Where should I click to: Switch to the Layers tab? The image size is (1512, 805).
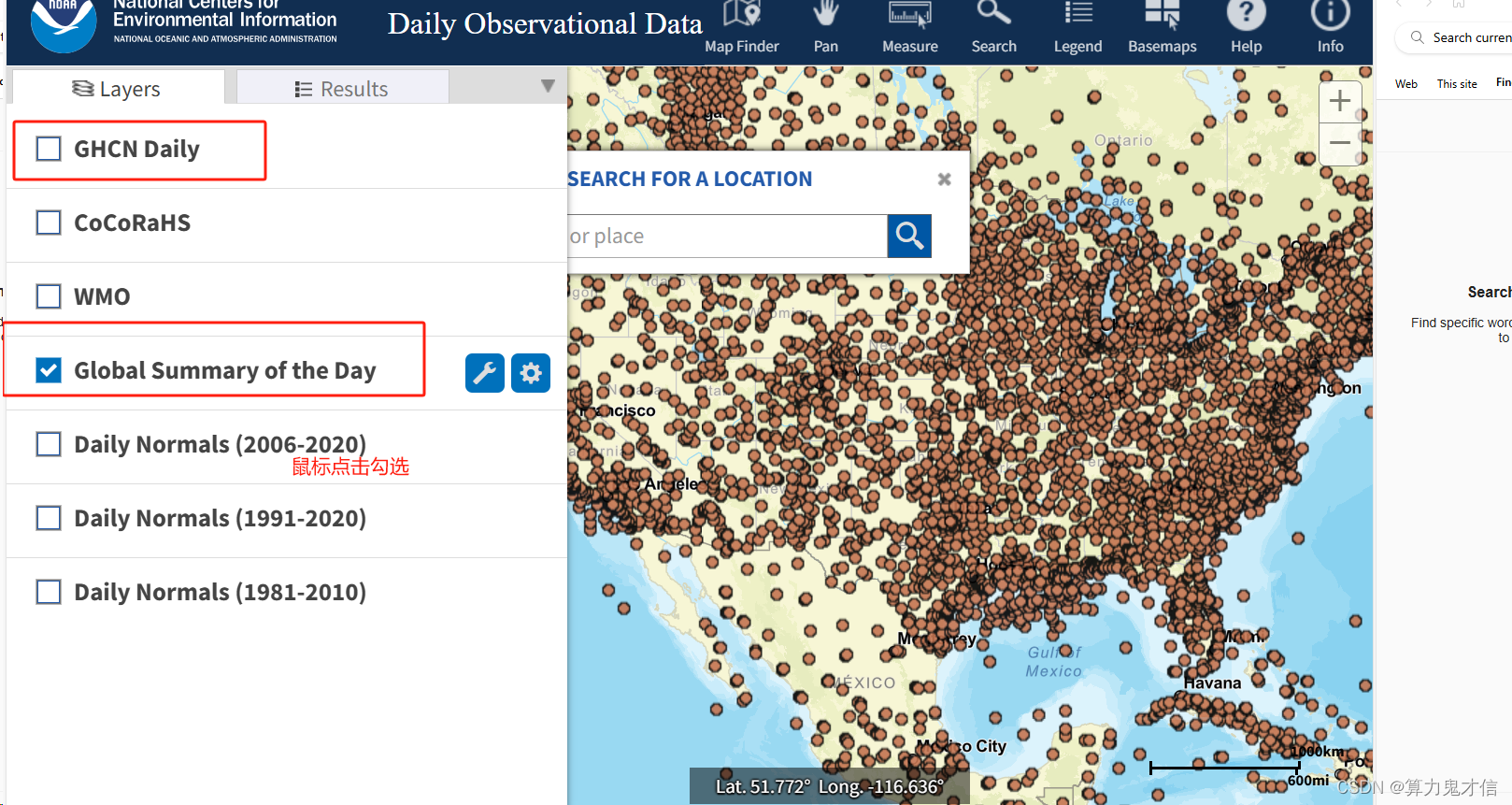pos(117,89)
